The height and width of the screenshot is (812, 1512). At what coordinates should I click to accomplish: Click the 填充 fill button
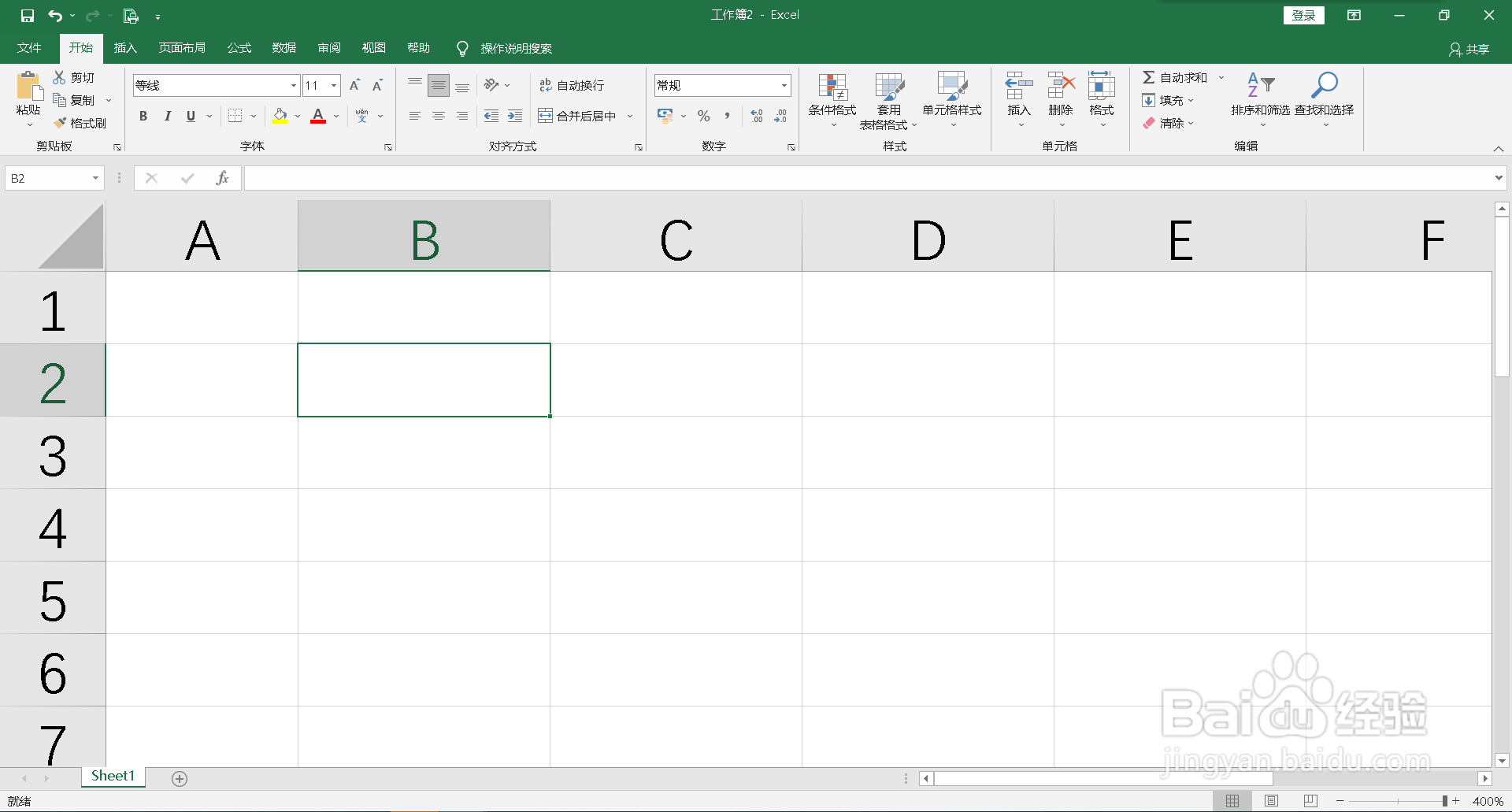1164,100
